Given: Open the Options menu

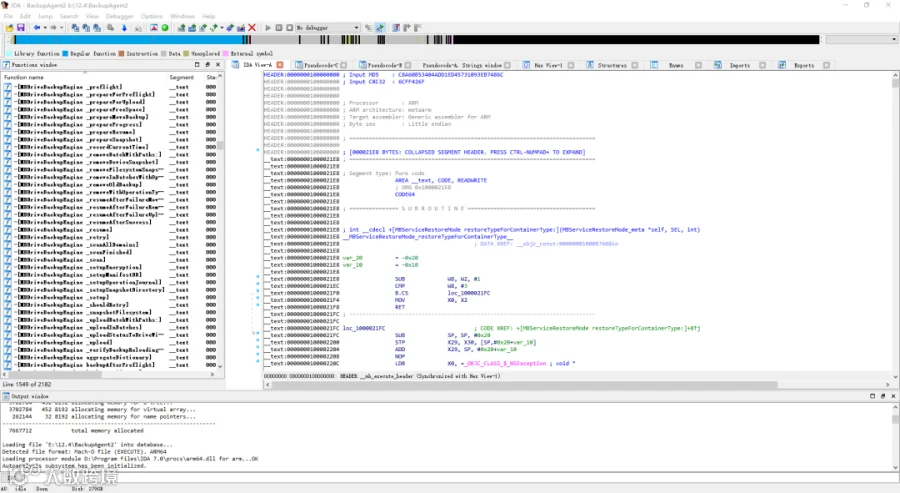Looking at the screenshot, I should point(152,16).
